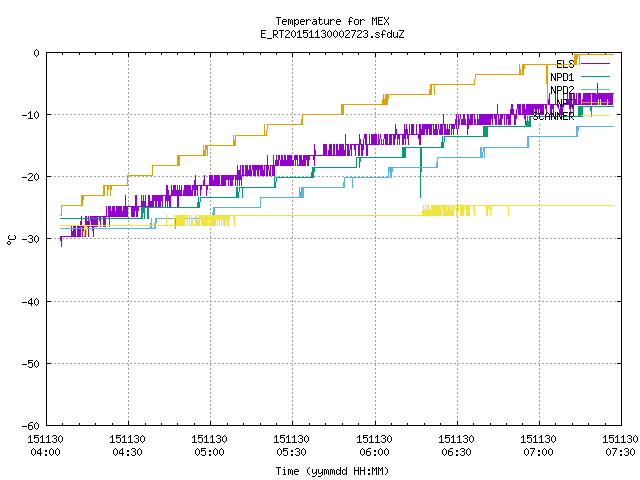
Task: Click the x-axis tick label 07:30
Action: [620, 452]
